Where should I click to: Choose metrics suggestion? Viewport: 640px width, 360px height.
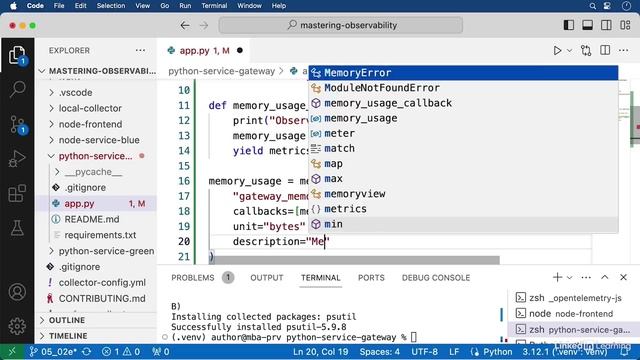point(463,209)
